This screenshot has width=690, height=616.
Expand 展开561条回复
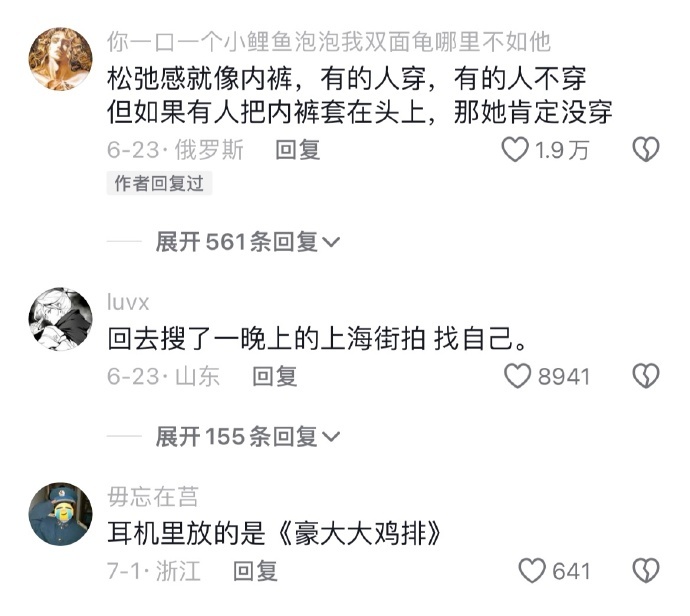pos(248,242)
